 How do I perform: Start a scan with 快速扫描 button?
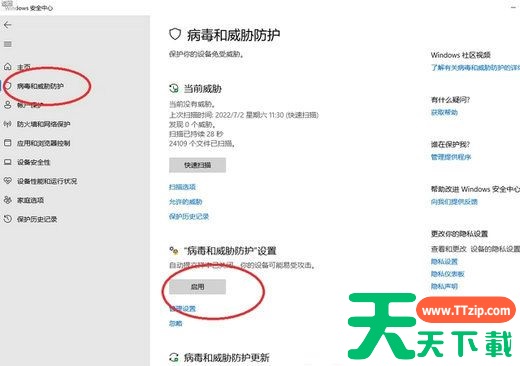[x=197, y=165]
